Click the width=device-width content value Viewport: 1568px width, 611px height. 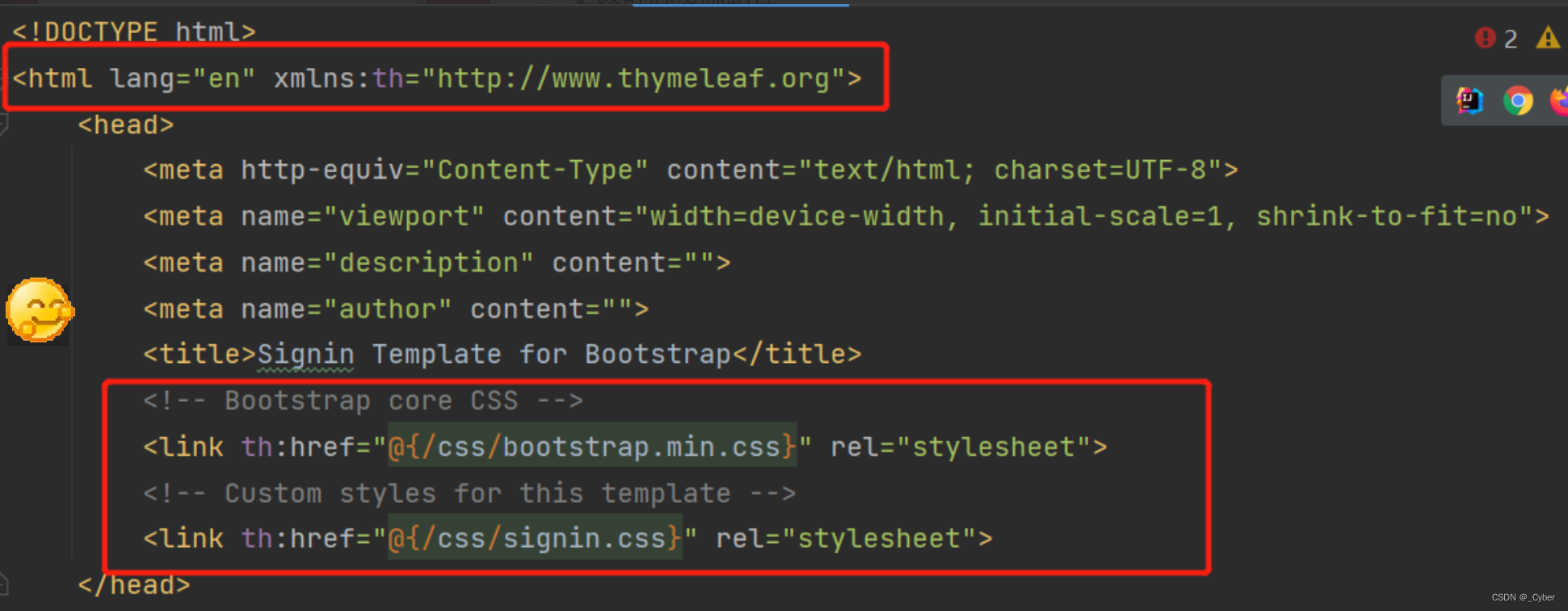[x=1083, y=216]
